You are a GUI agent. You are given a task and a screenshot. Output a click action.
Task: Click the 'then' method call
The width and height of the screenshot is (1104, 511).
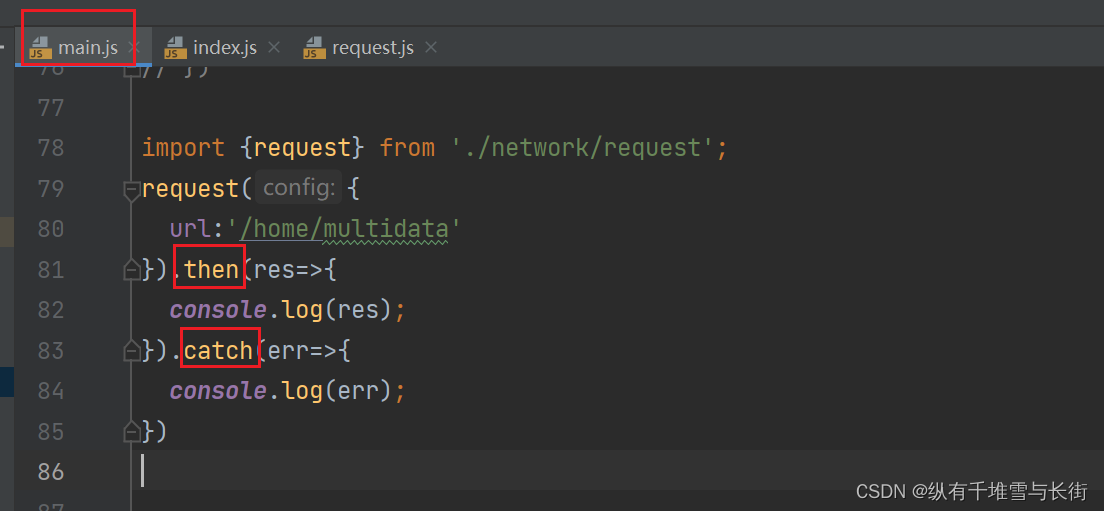pos(212,270)
